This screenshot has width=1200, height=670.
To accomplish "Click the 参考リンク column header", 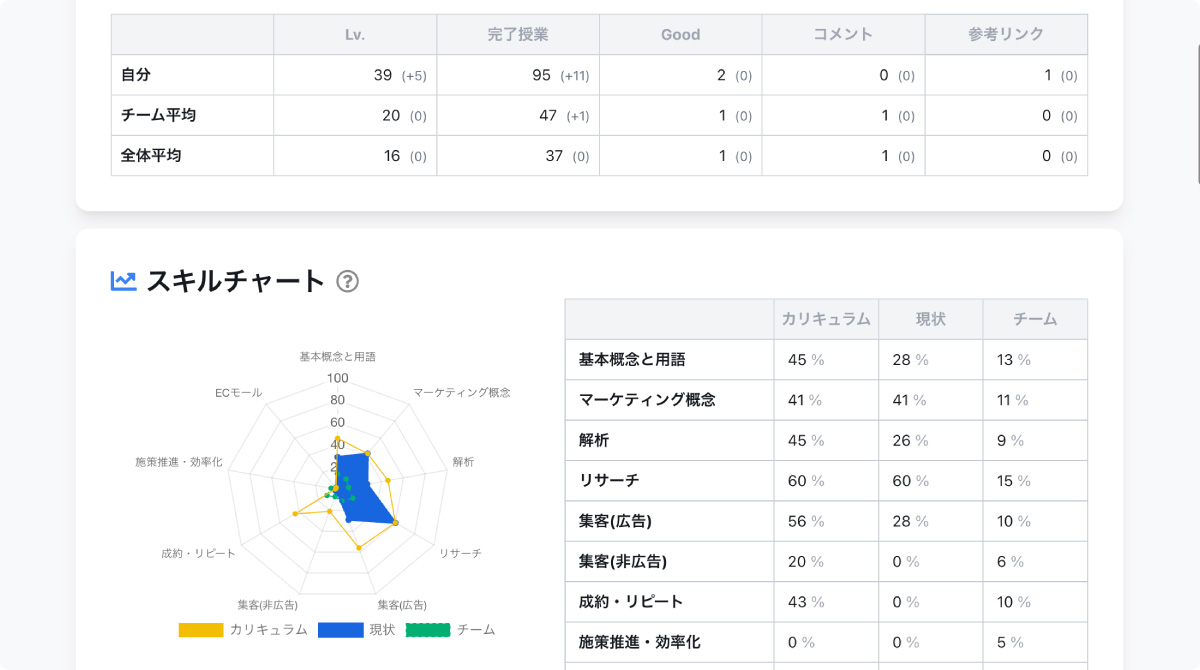I will pyautogui.click(x=1006, y=34).
